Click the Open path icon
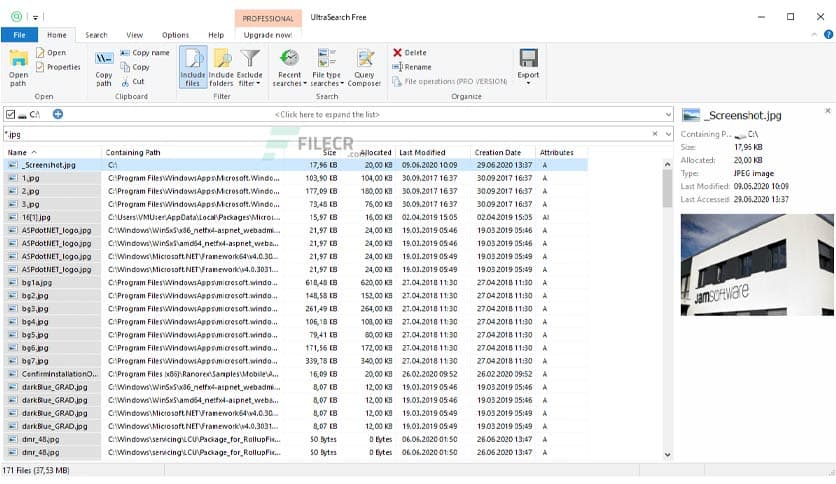This screenshot has height=484, width=836. tap(18, 60)
